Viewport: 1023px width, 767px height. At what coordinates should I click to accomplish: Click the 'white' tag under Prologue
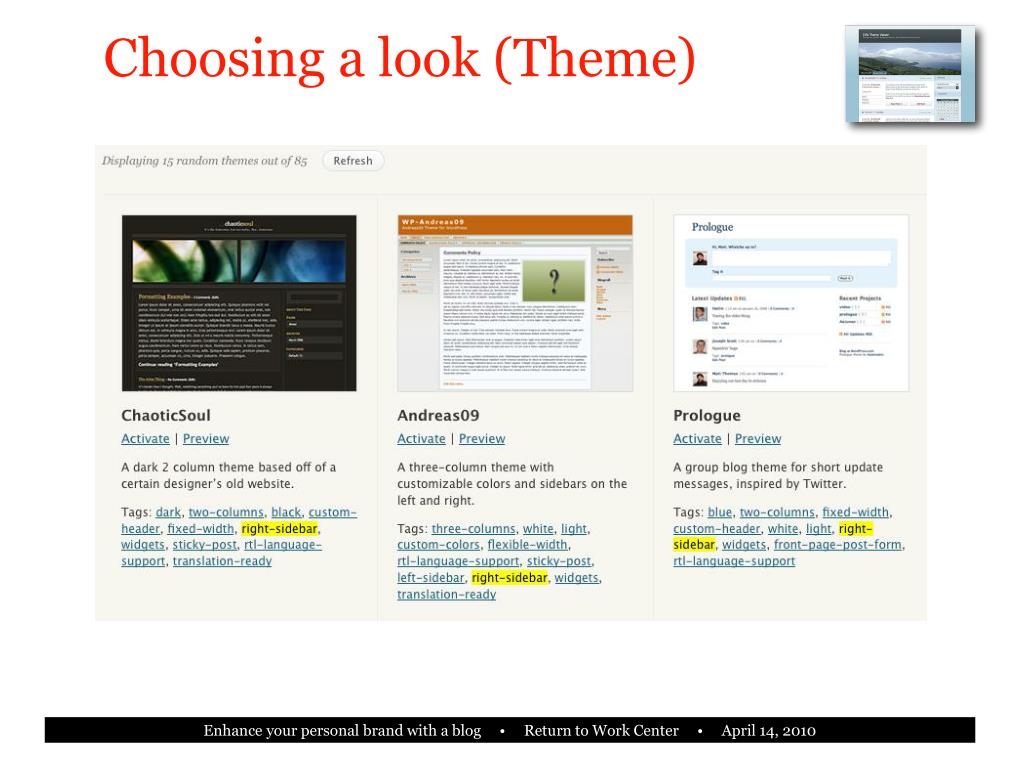[783, 529]
